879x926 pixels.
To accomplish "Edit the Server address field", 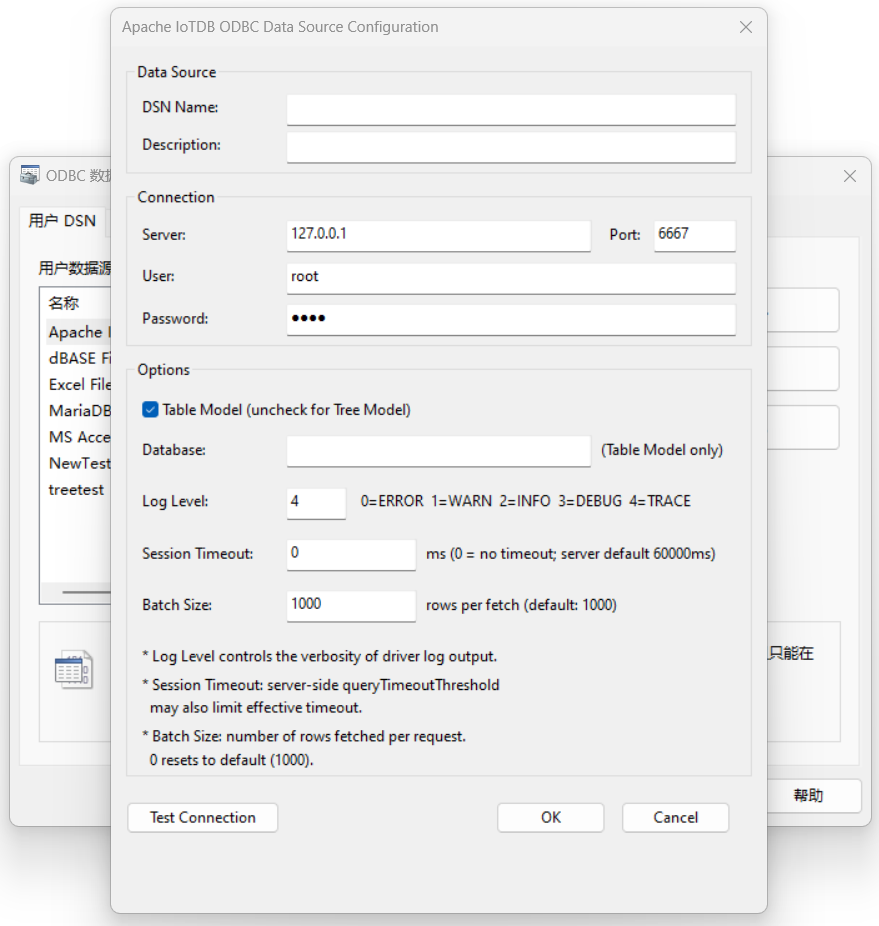I will [438, 234].
